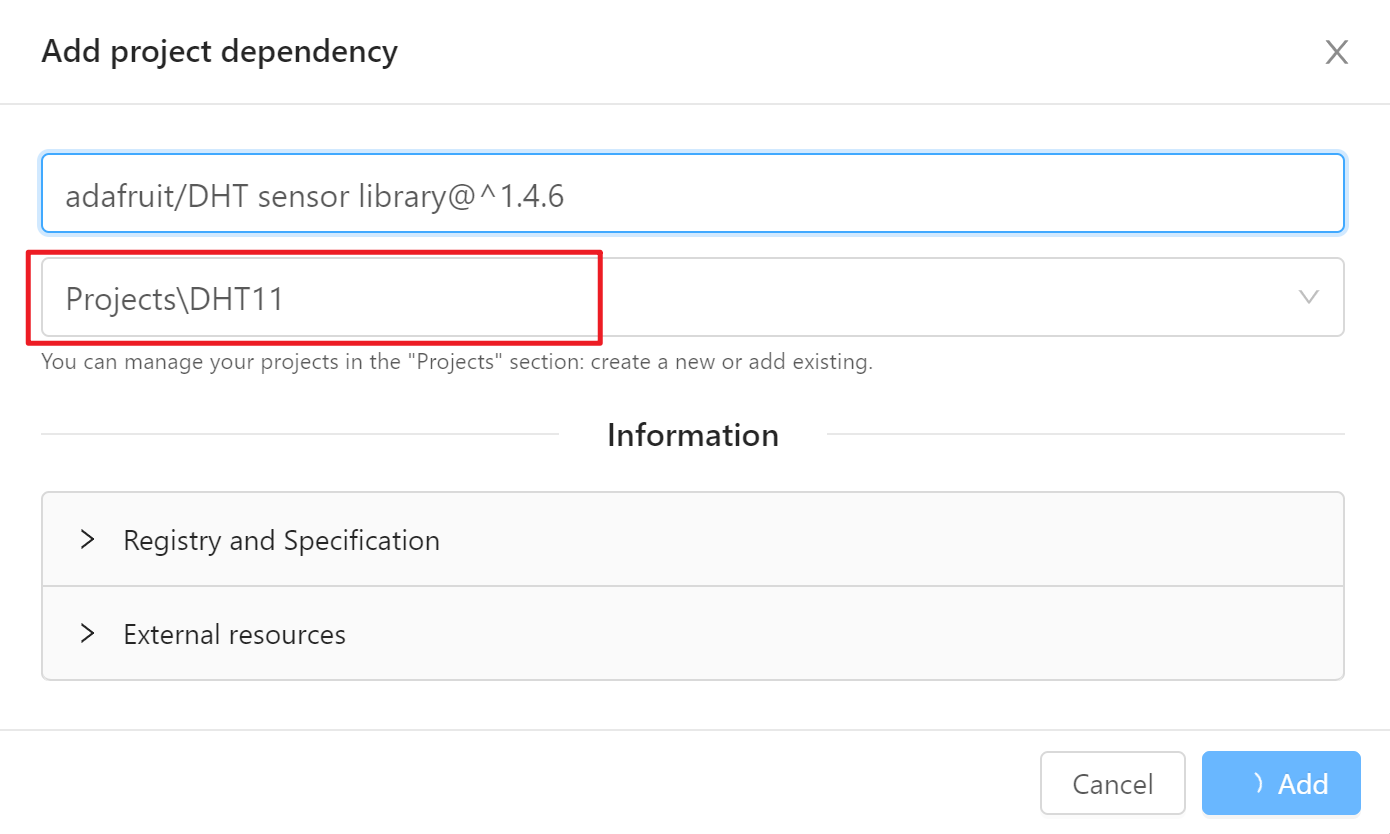The width and height of the screenshot is (1390, 834).
Task: Click the chevron arrow in project selector
Action: point(1308,297)
